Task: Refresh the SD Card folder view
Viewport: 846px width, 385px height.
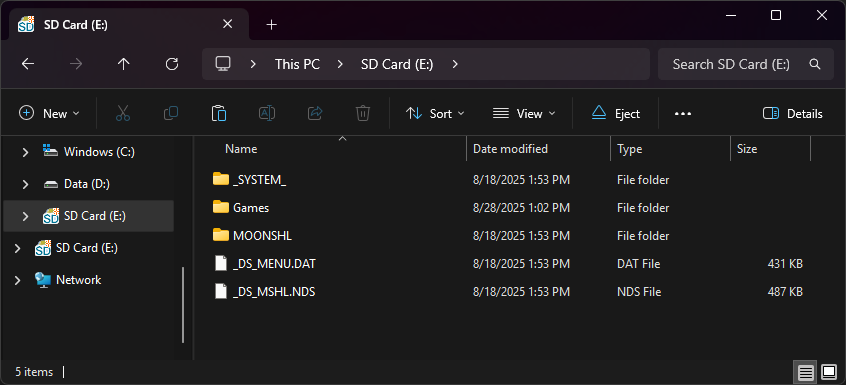Action: coord(172,64)
